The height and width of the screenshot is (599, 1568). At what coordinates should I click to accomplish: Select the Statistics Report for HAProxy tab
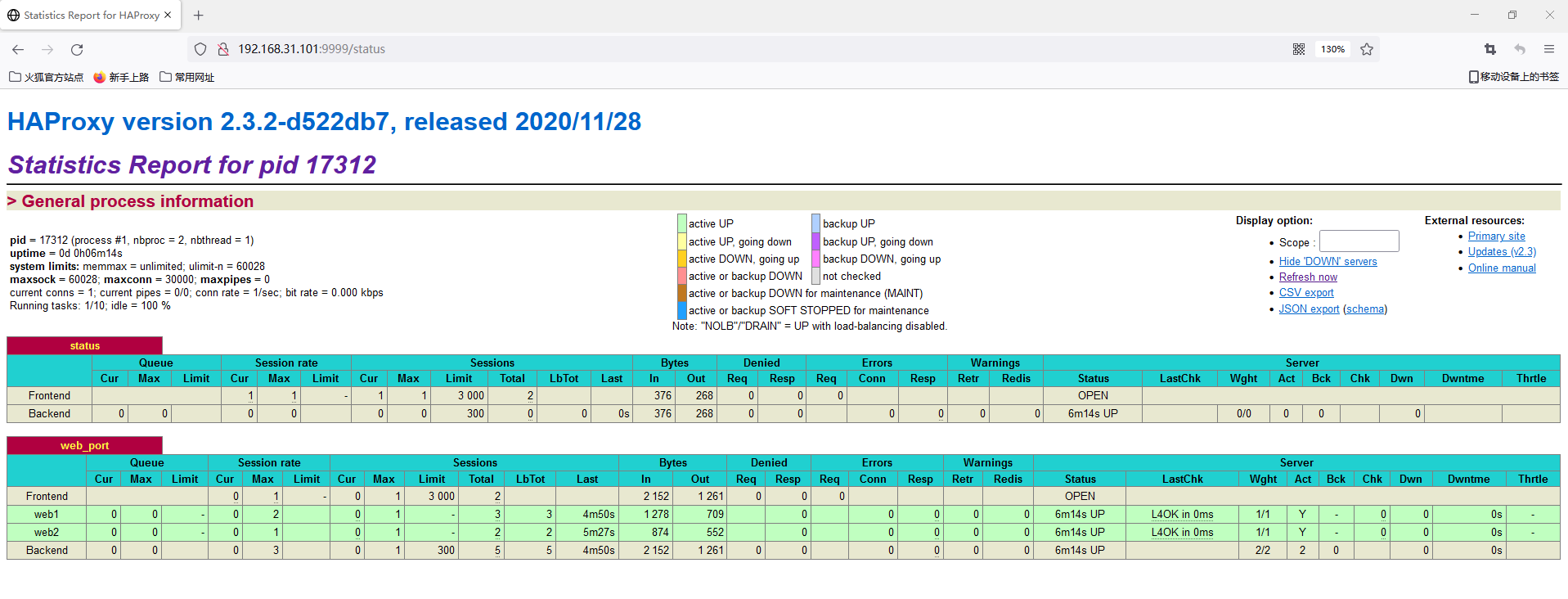click(x=86, y=15)
